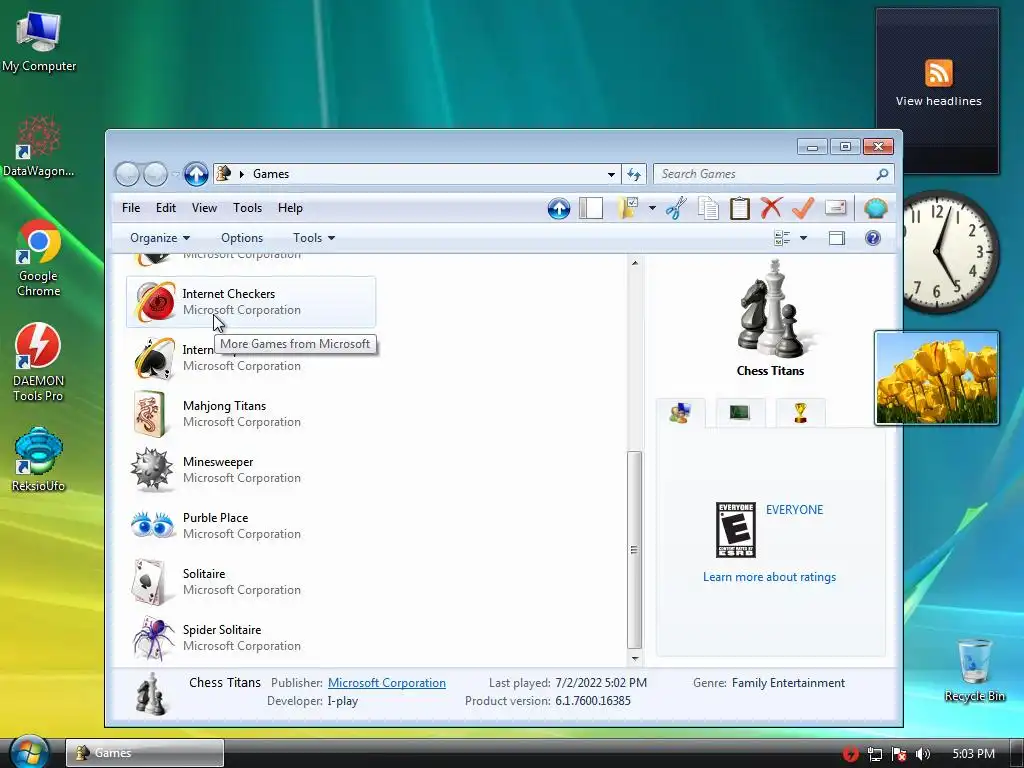Image resolution: width=1024 pixels, height=768 pixels.
Task: Click the Games folder icon in address bar
Action: click(x=224, y=173)
